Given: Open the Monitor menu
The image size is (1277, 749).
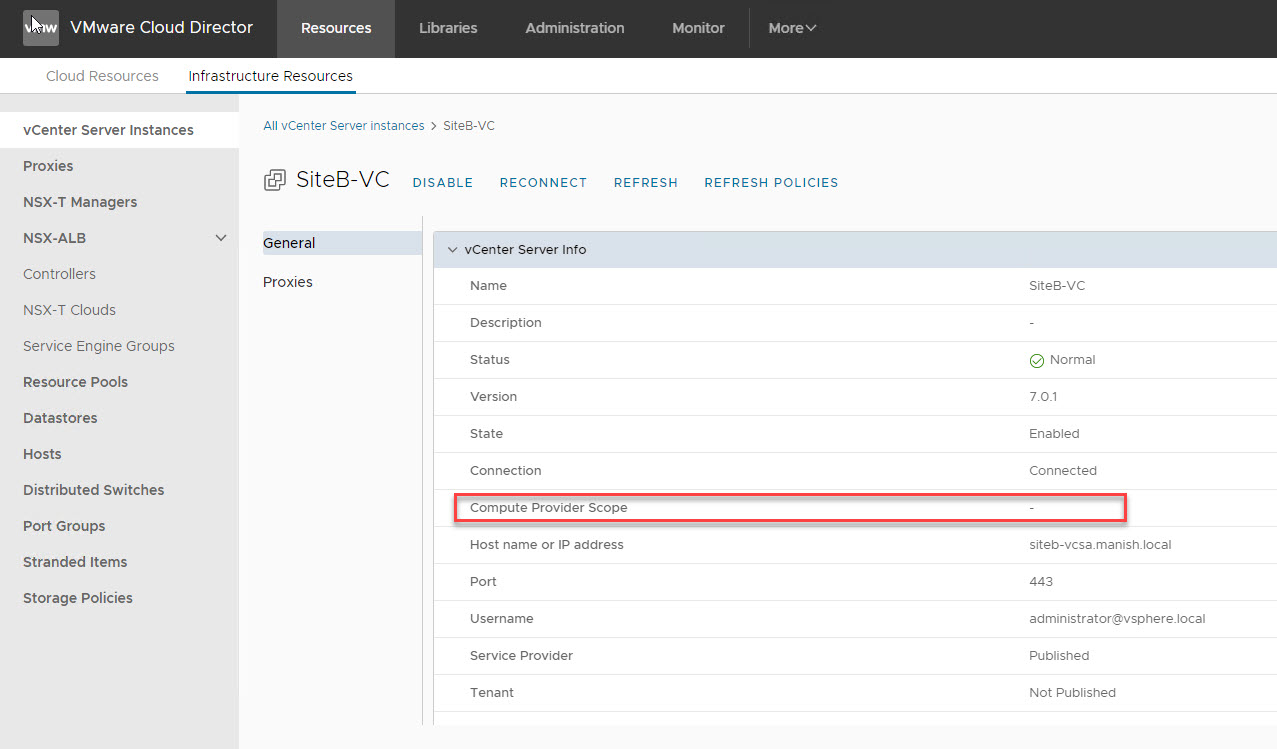Looking at the screenshot, I should [697, 27].
